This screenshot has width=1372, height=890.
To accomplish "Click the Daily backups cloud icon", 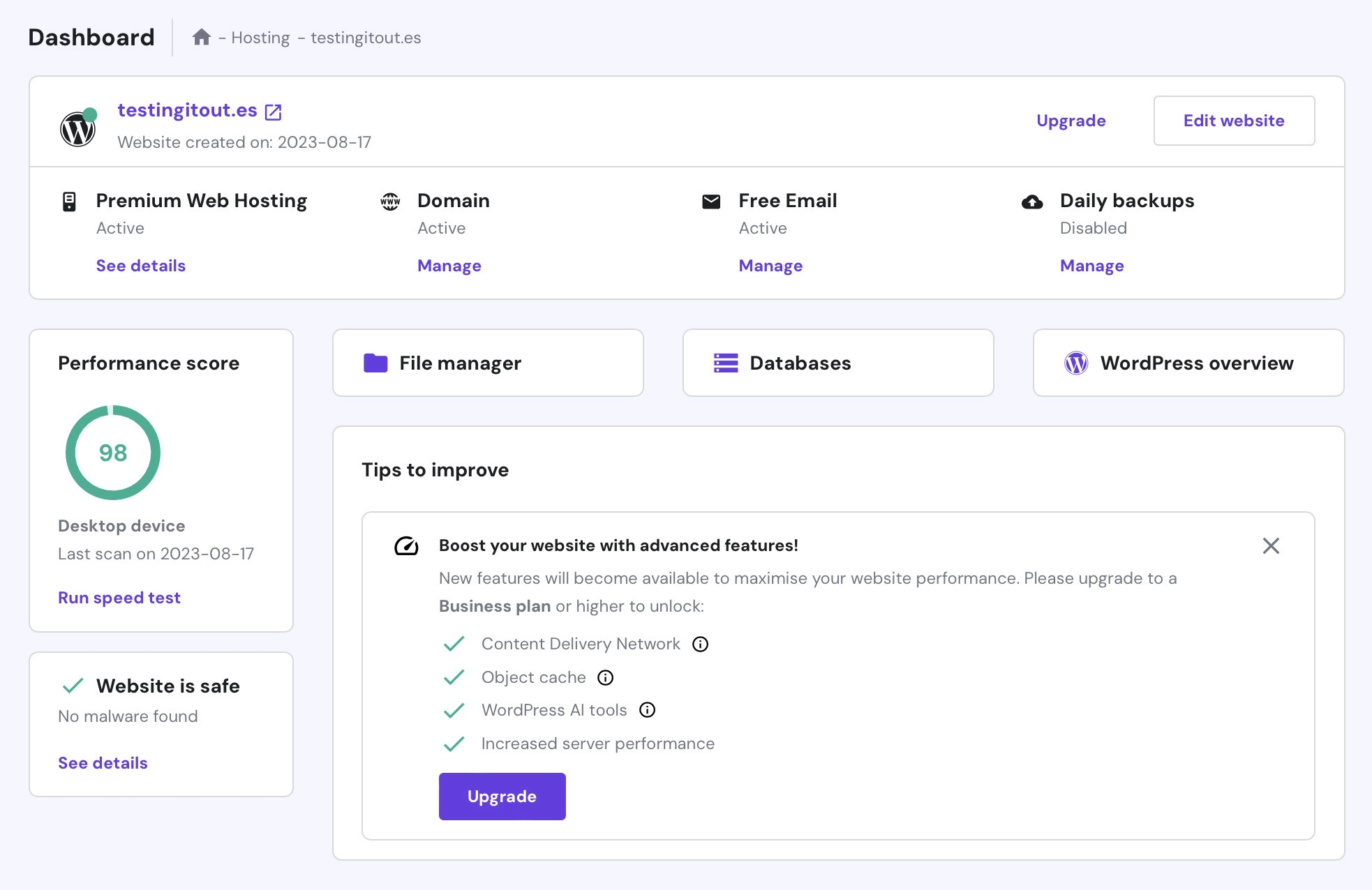I will tap(1032, 202).
